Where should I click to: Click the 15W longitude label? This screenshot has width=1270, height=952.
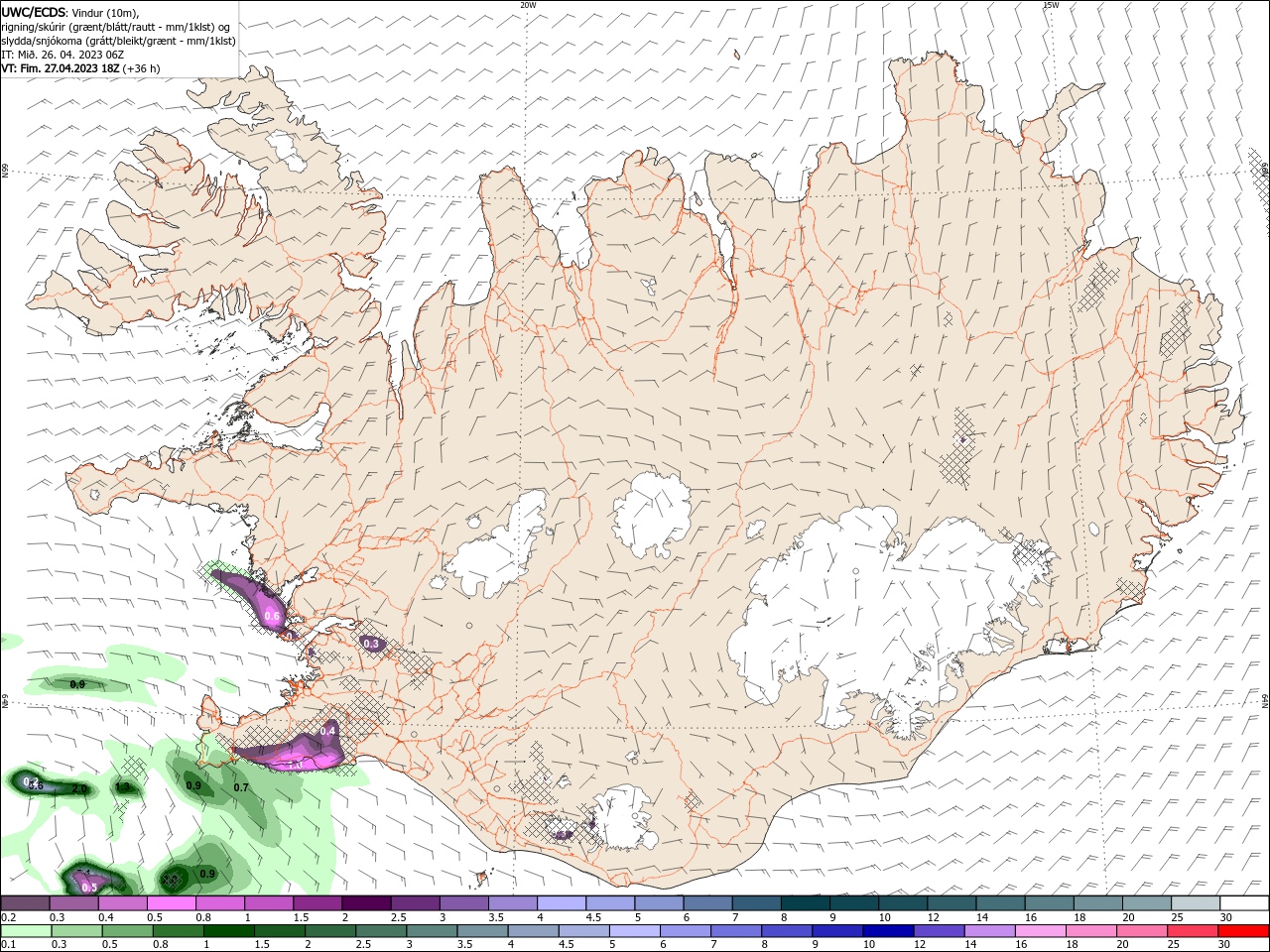coord(1051,5)
